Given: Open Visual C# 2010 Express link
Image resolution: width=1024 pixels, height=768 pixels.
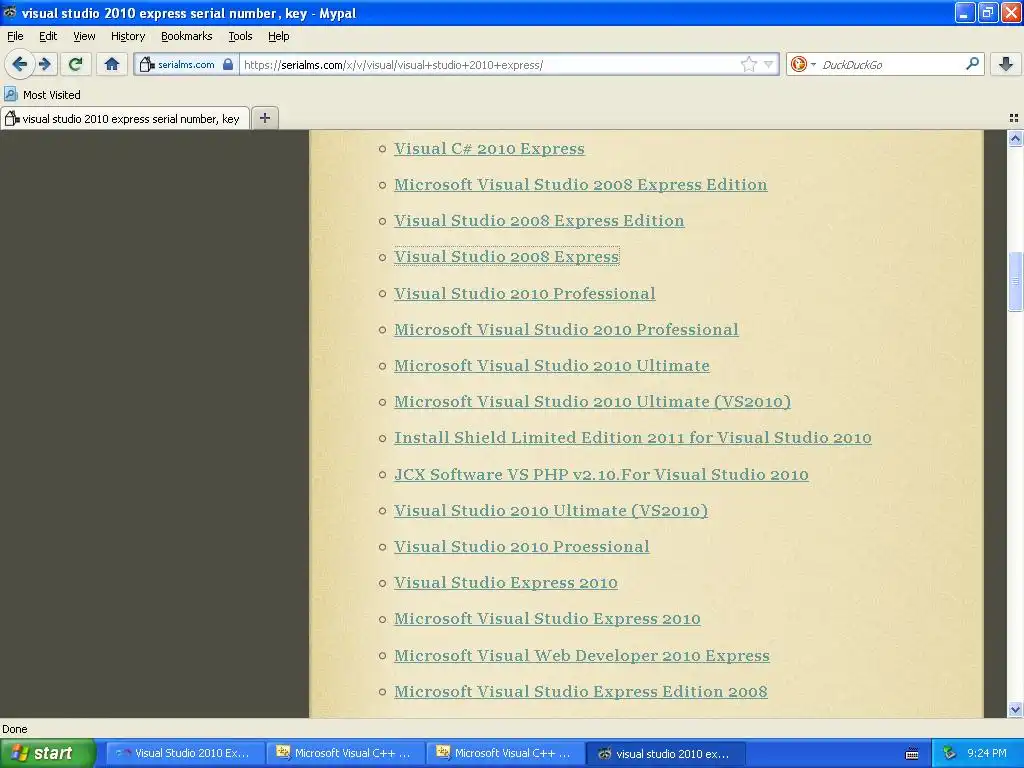Looking at the screenshot, I should [x=489, y=149].
